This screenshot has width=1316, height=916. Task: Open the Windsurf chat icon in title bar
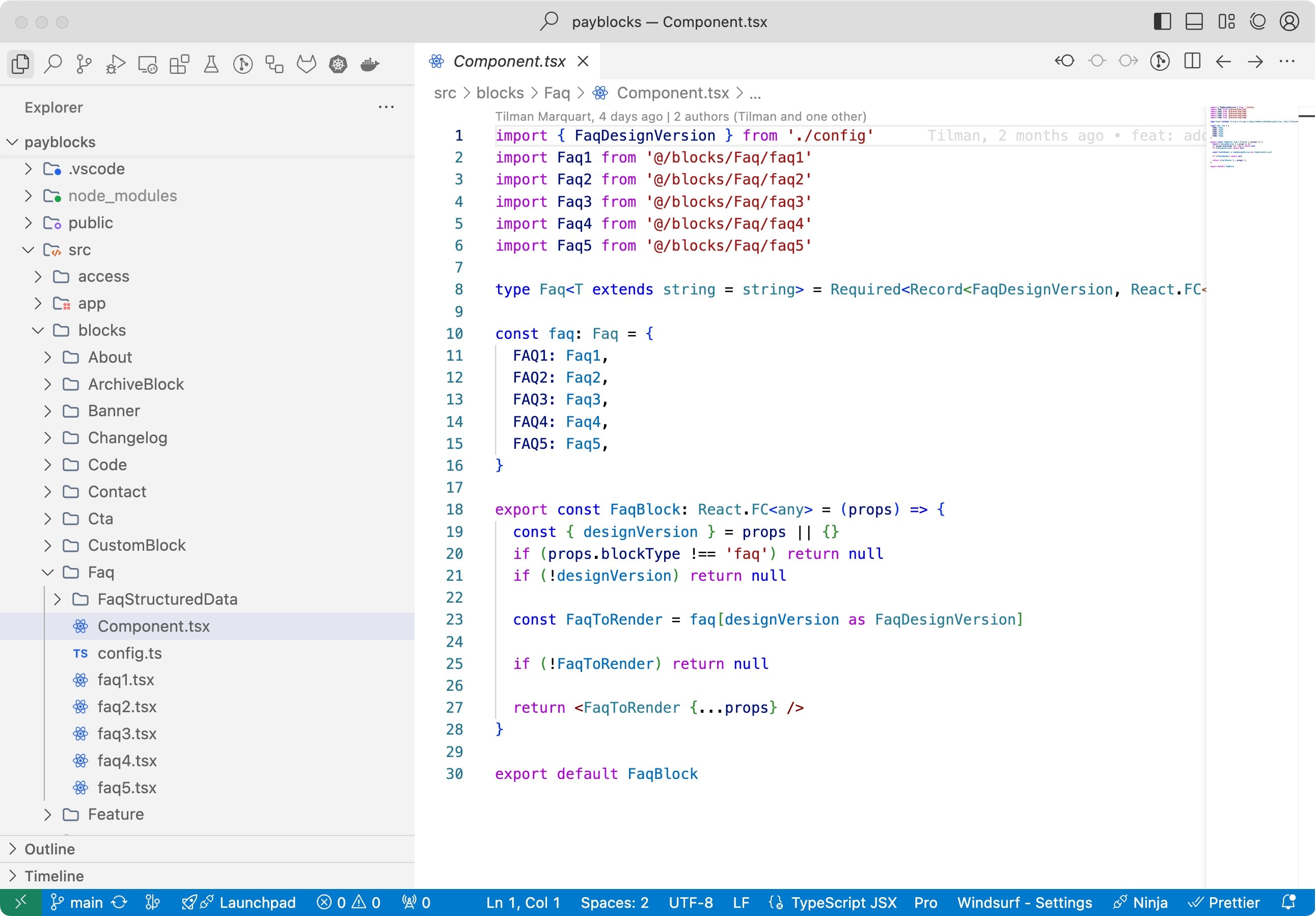click(x=1257, y=22)
